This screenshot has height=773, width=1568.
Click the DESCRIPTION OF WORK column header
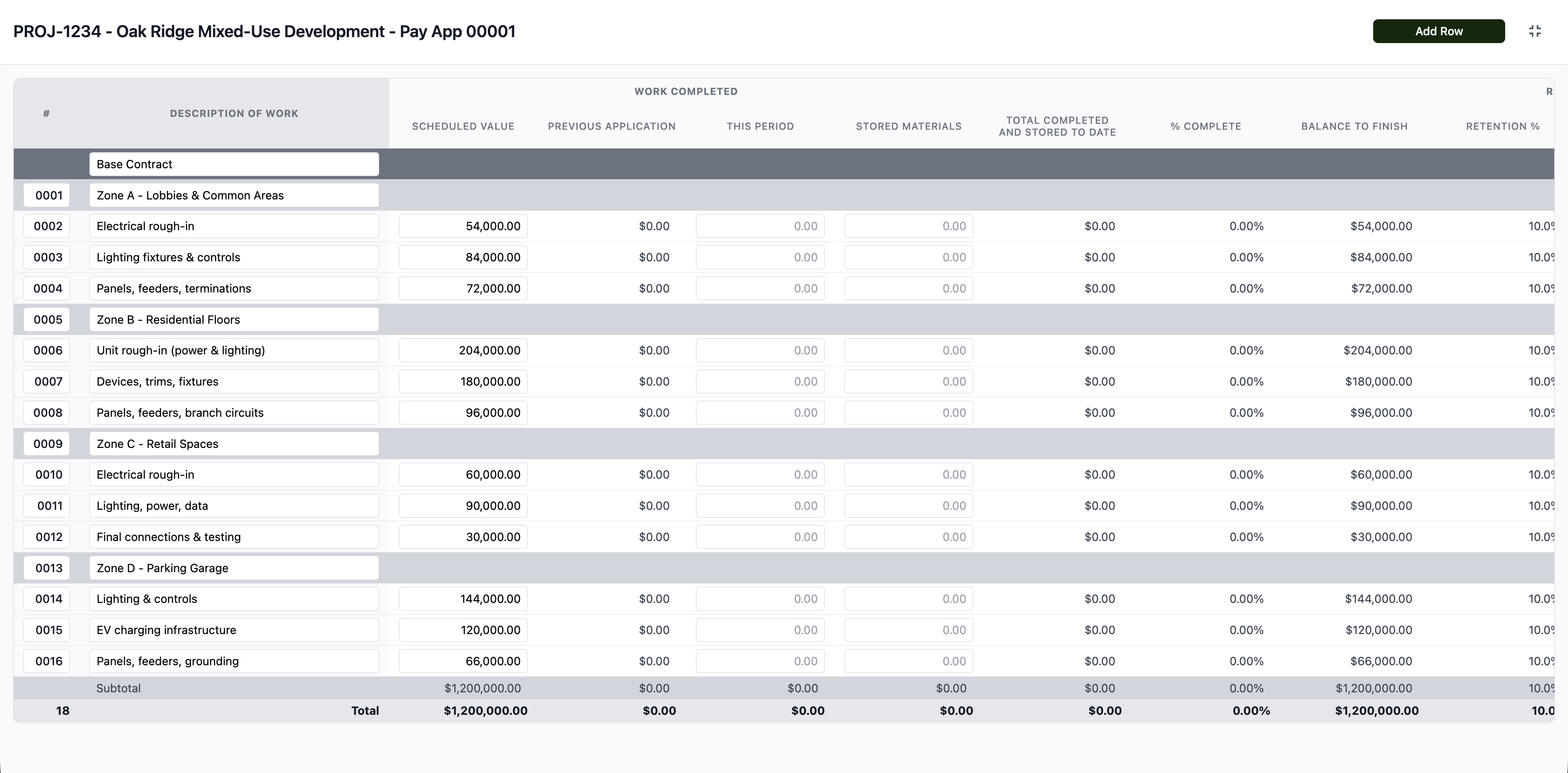point(234,113)
